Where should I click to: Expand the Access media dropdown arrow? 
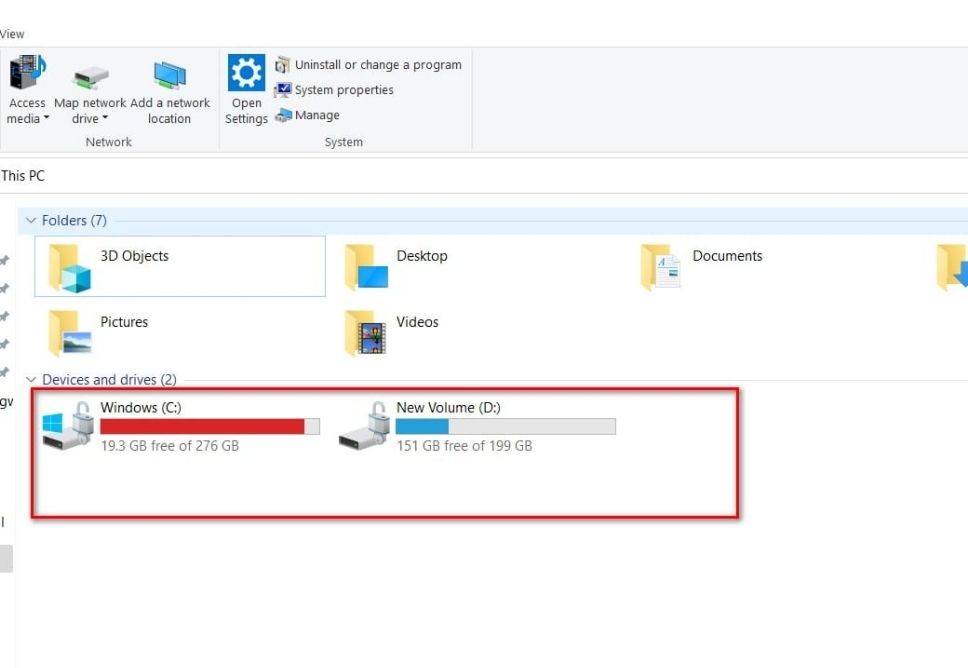[x=46, y=119]
